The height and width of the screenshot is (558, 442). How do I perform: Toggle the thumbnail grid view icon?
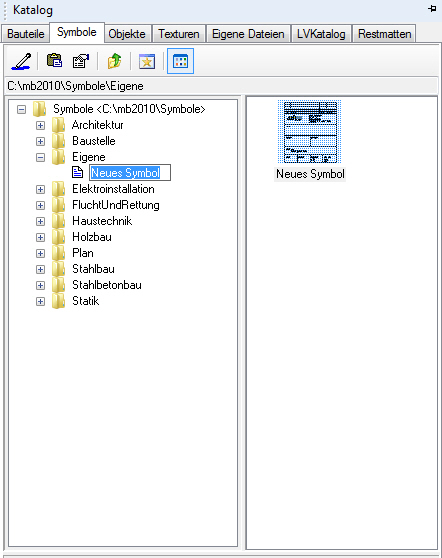pos(180,61)
